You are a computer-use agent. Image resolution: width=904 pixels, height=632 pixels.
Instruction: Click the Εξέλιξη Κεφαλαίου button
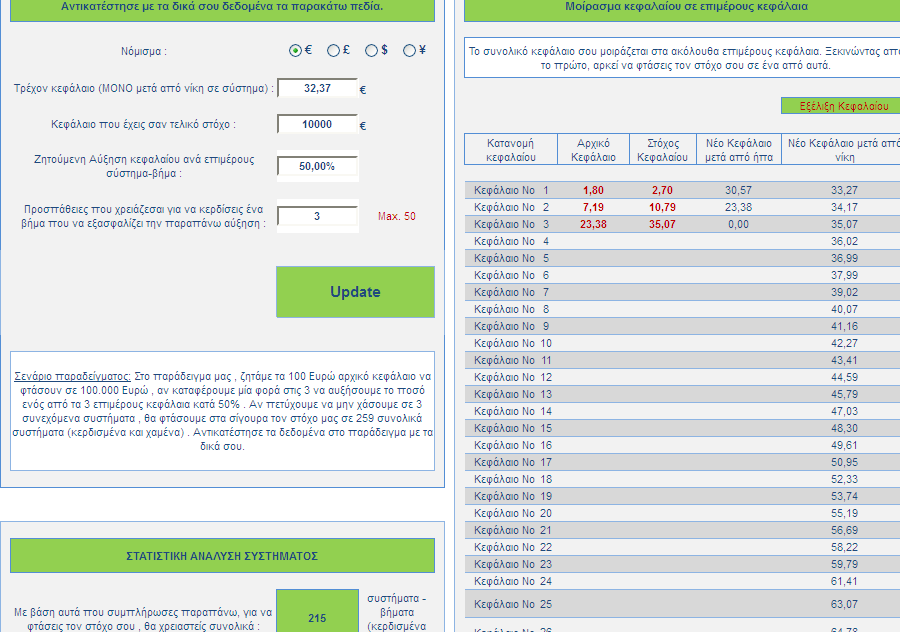pyautogui.click(x=843, y=106)
